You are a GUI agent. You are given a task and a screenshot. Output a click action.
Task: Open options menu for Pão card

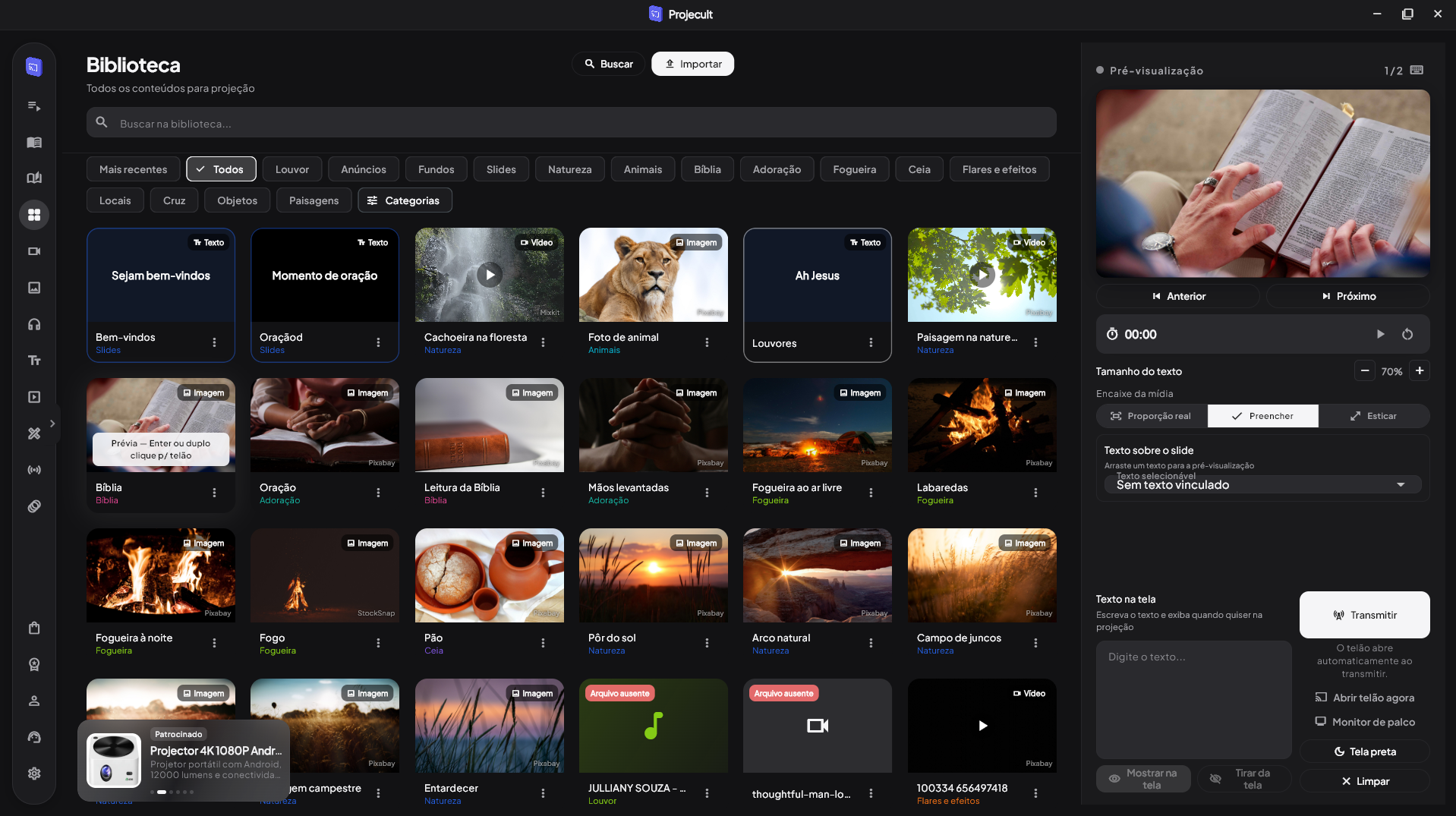click(543, 643)
